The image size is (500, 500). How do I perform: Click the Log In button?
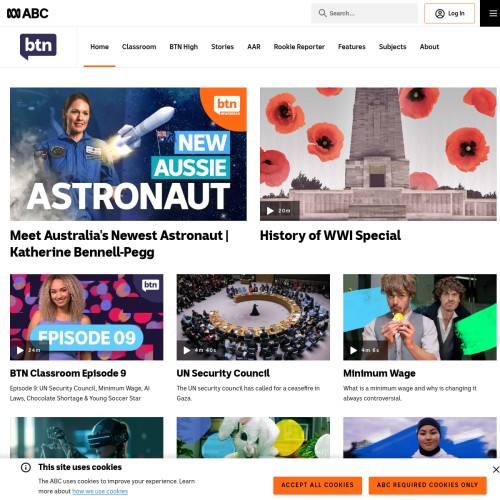[x=449, y=13]
